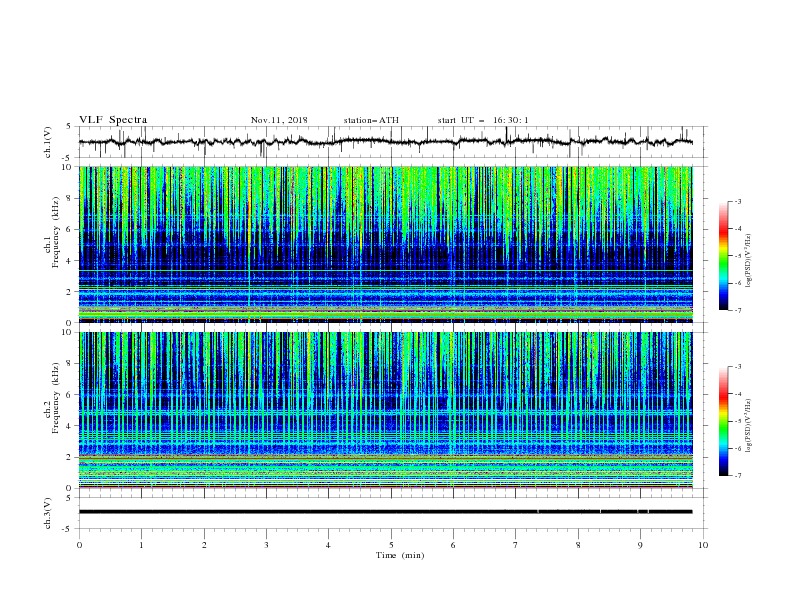Screen dimensions: 792x612
Task: Click tick label 3 on the Time axis
Action: (x=266, y=545)
